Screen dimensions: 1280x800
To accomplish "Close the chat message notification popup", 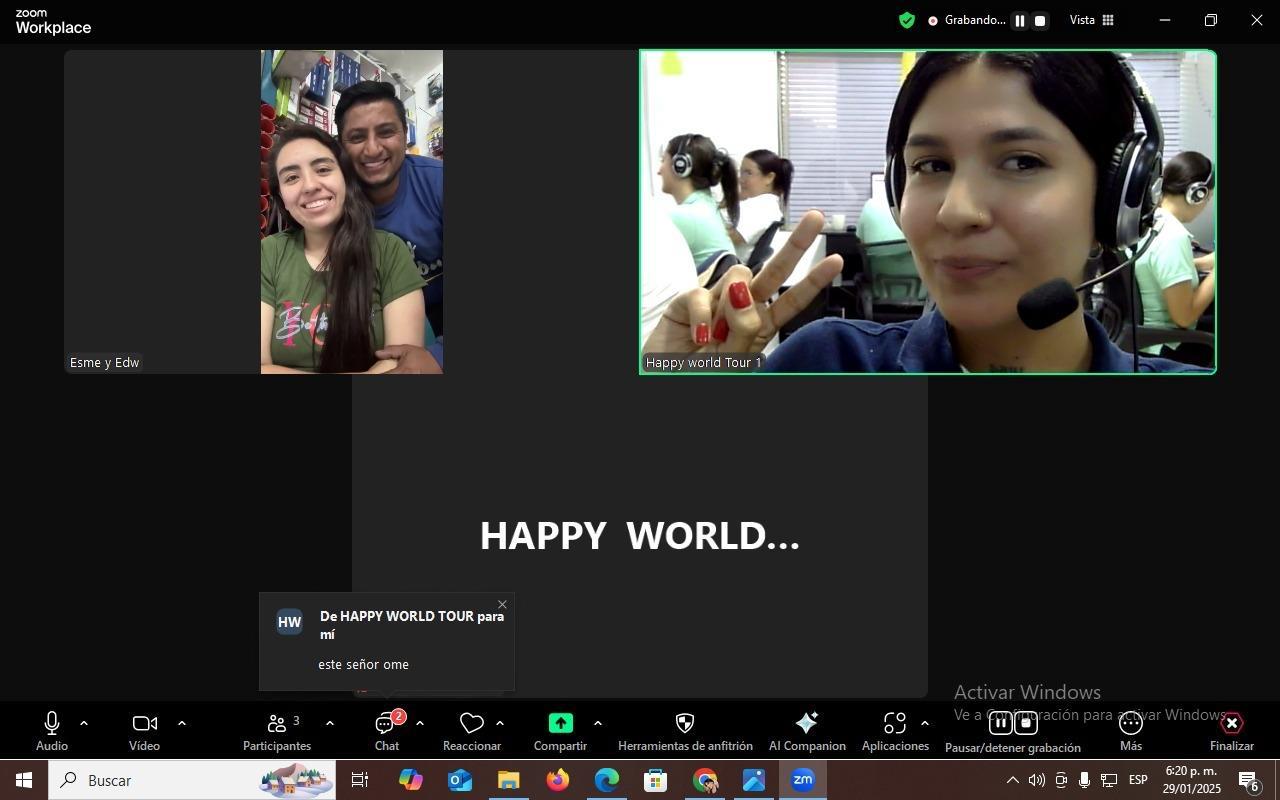I will [x=502, y=604].
